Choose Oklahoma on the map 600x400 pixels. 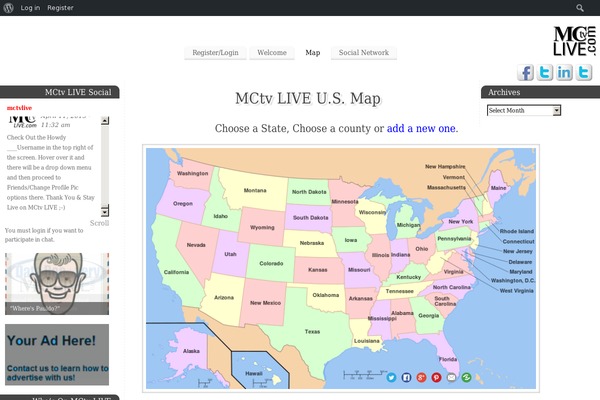(326, 295)
